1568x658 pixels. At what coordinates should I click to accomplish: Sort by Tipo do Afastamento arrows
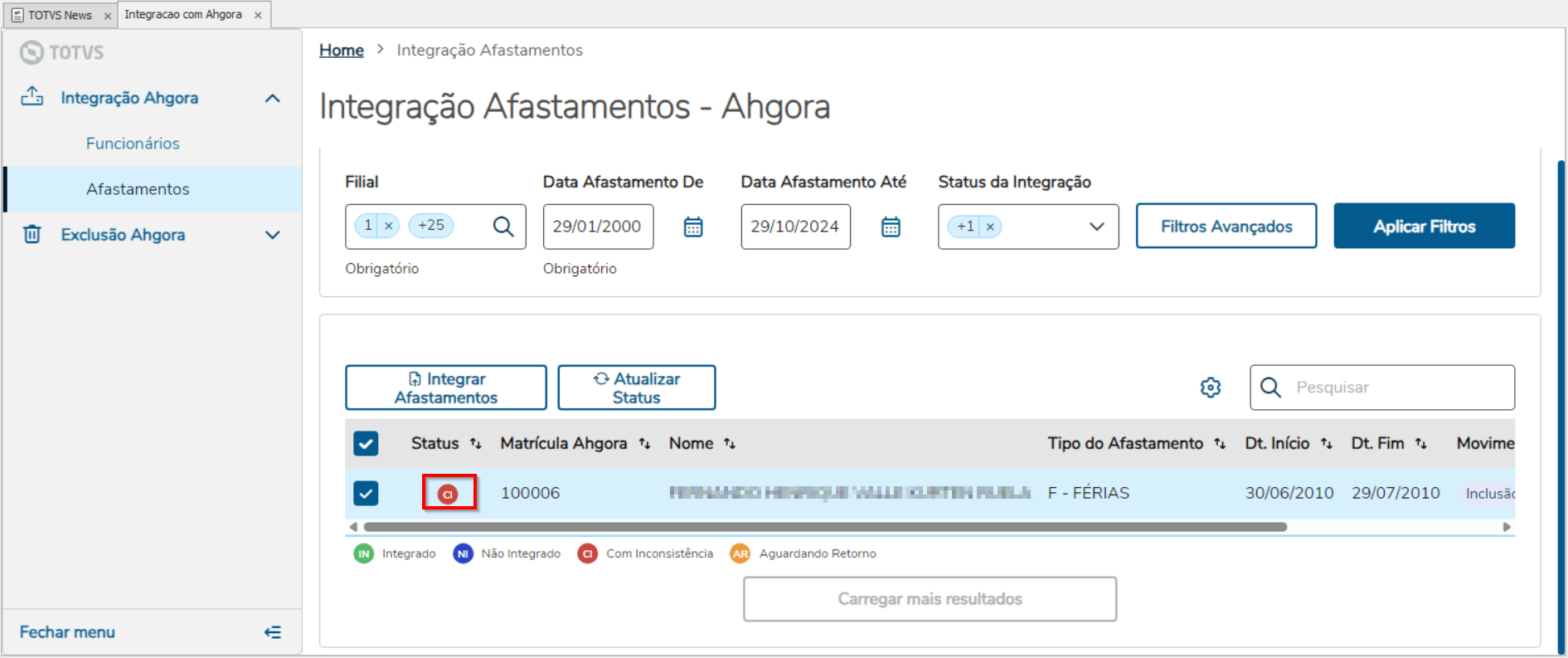1220,444
